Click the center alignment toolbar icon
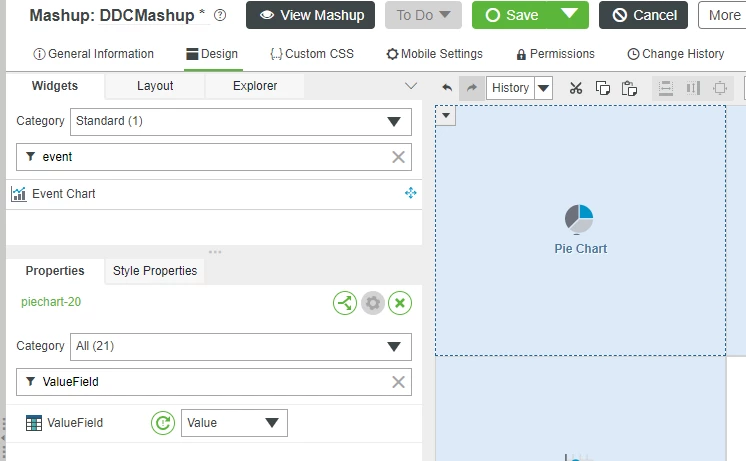 point(720,88)
